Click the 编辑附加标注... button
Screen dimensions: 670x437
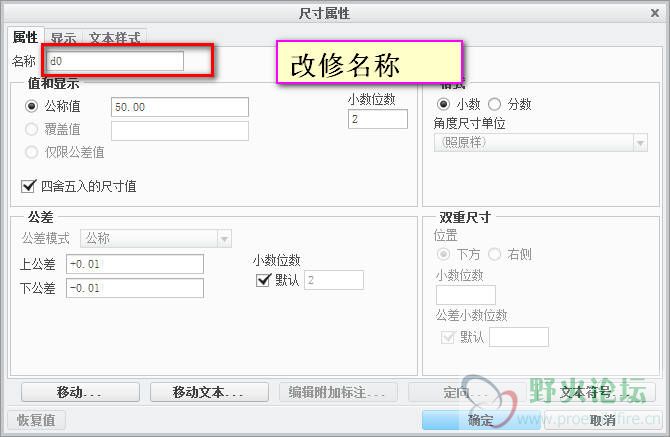[338, 392]
